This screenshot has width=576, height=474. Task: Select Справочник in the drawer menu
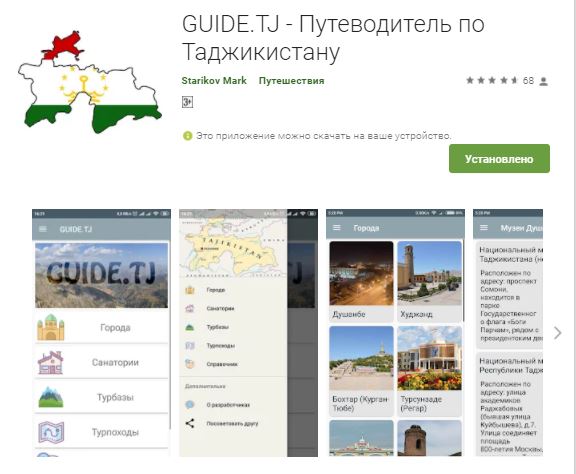(x=222, y=364)
